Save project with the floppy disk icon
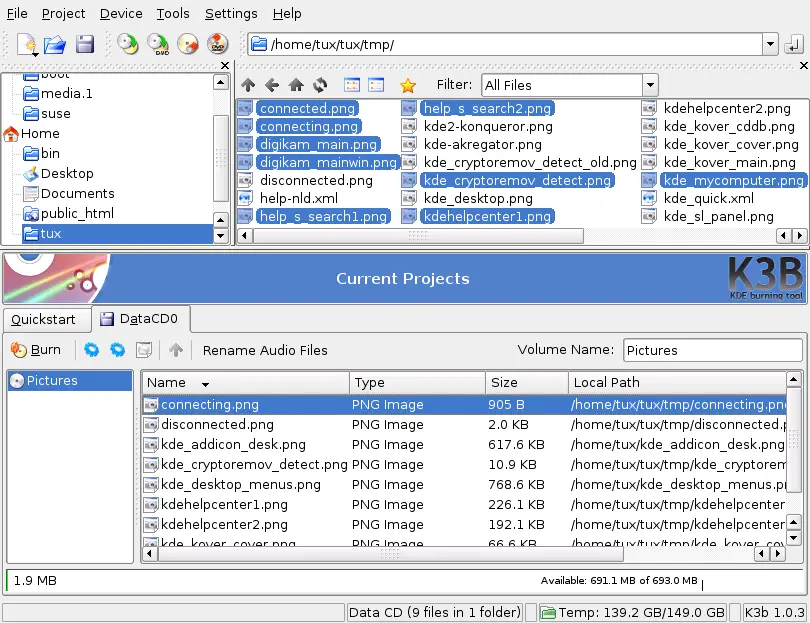Screen dimensions: 810x623 pos(85,44)
